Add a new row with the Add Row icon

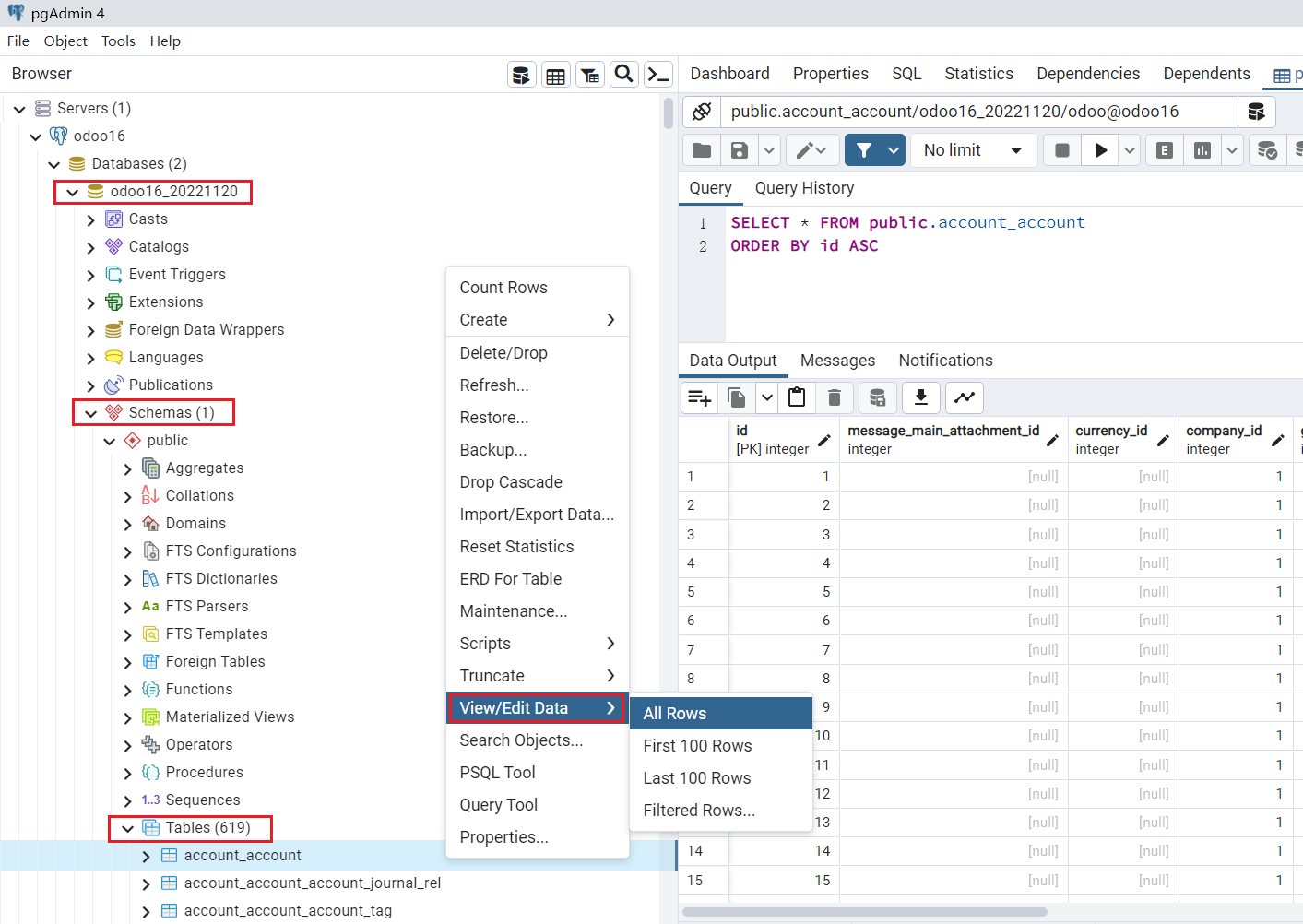click(x=700, y=397)
